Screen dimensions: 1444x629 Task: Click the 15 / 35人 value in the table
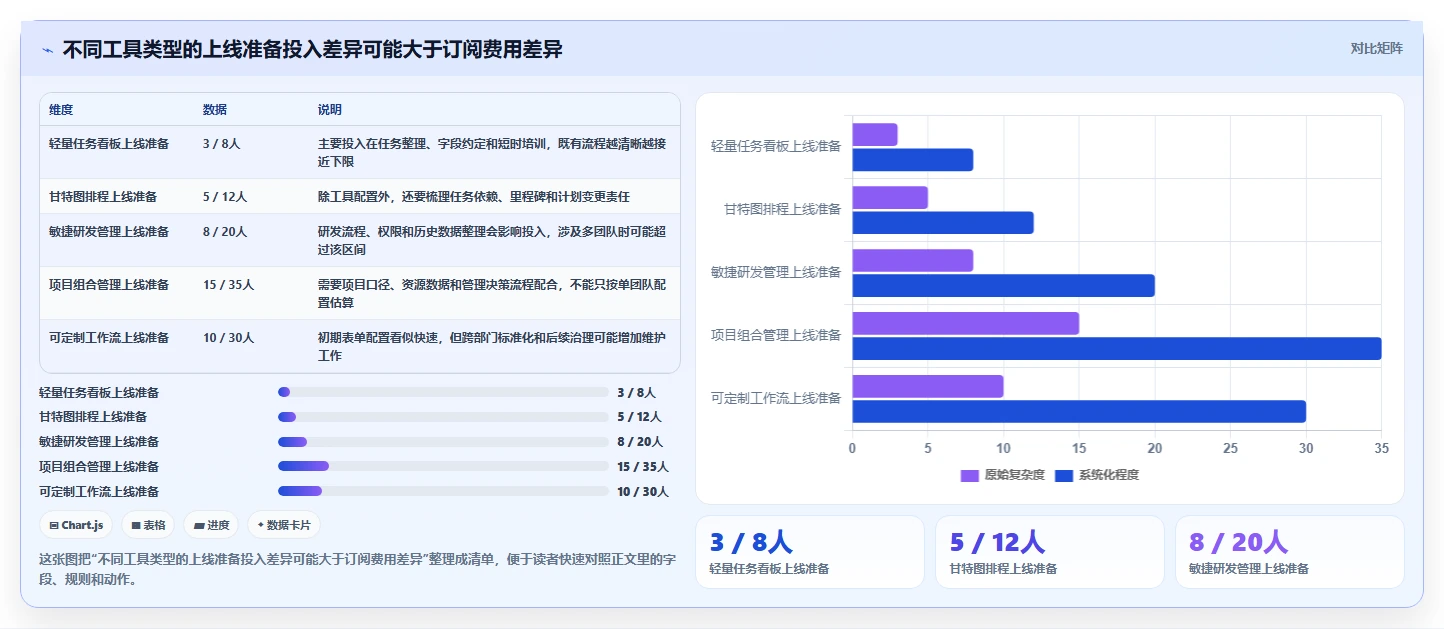coord(229,285)
